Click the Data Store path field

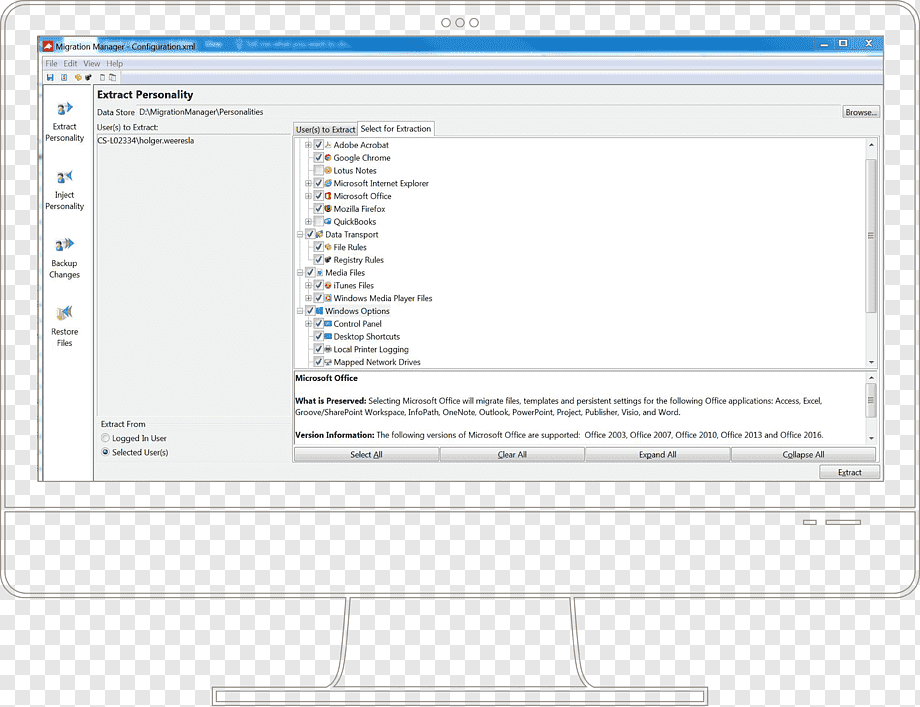click(488, 112)
